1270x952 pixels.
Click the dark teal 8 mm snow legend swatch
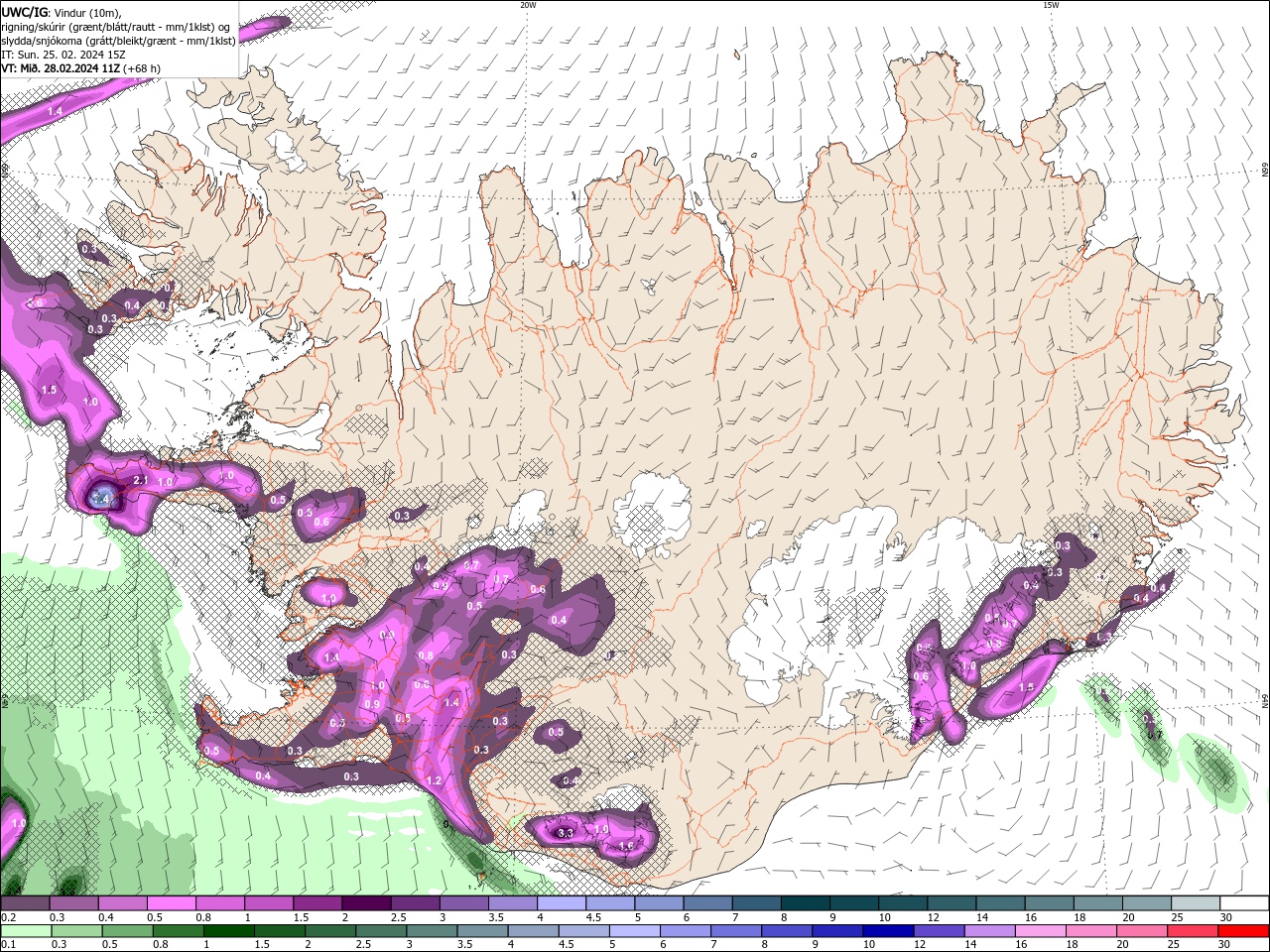805,903
